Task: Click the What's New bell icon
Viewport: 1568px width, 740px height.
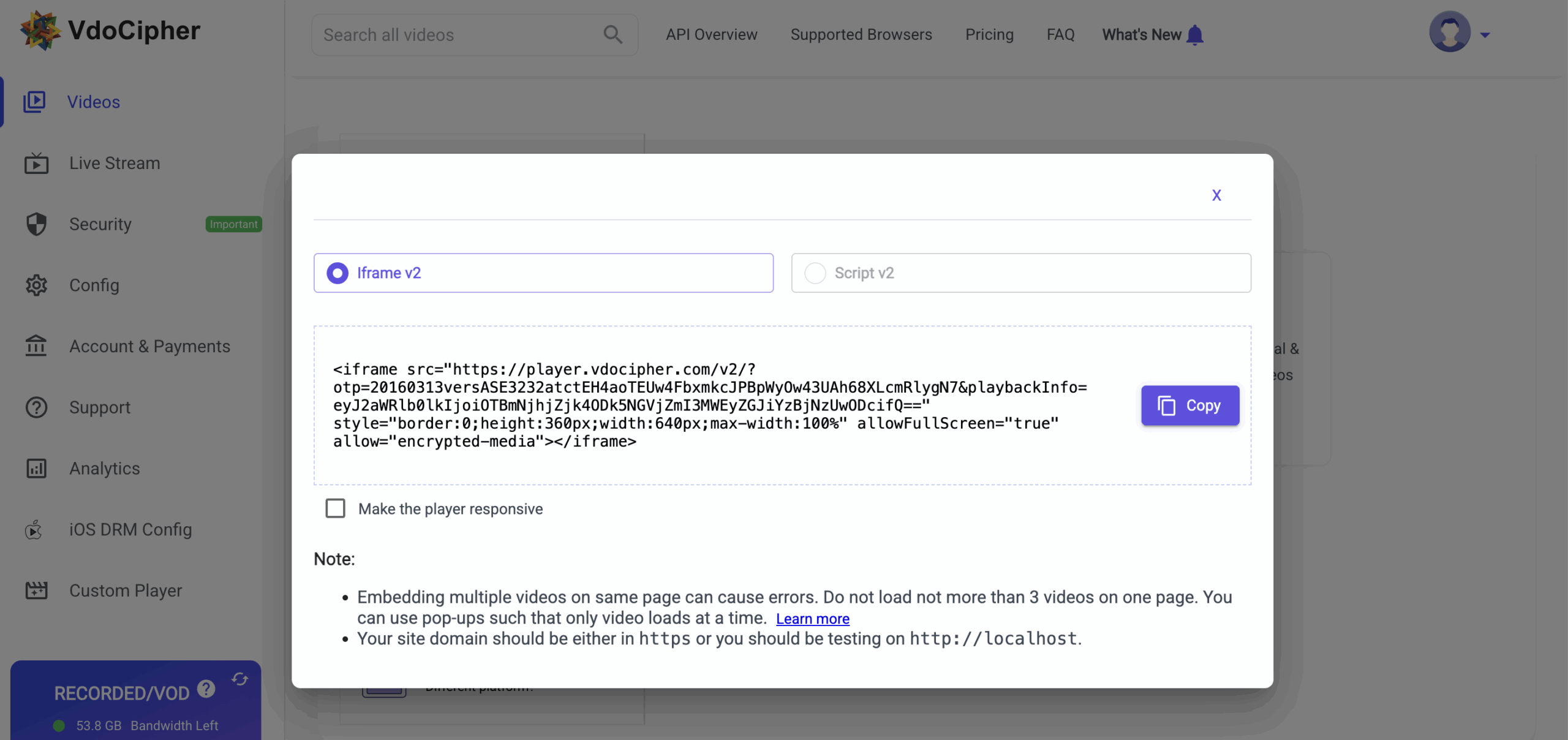Action: [1195, 35]
